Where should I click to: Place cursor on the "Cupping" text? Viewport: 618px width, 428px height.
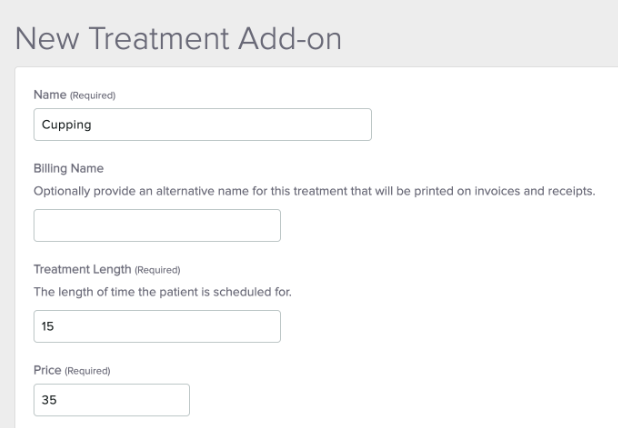61,125
